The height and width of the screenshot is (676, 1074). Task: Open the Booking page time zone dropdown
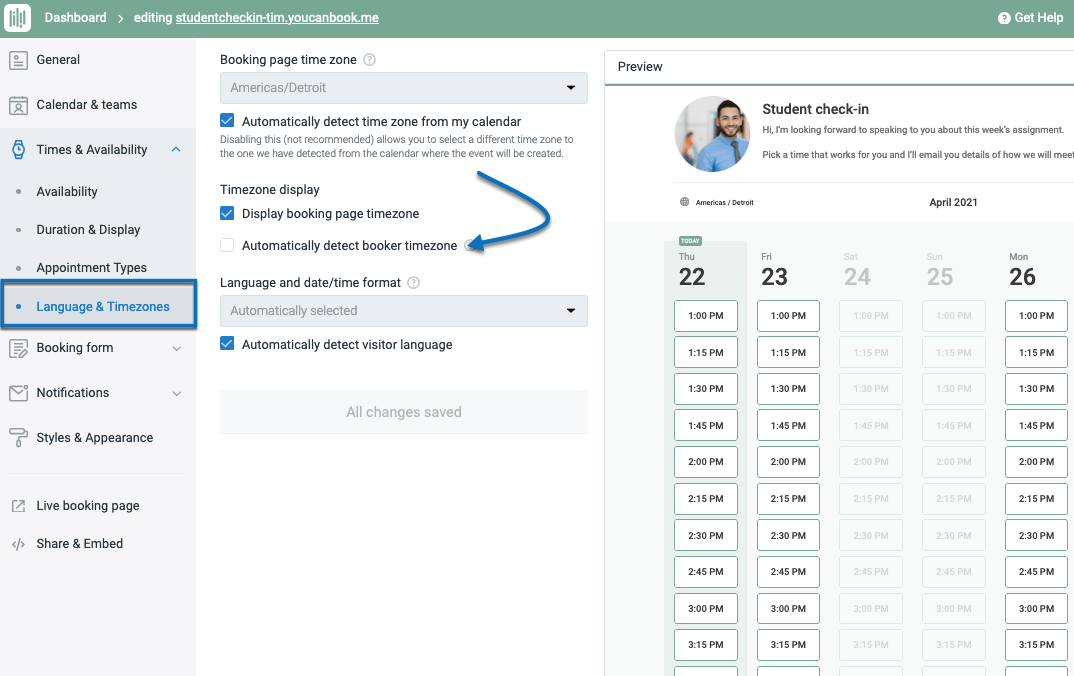click(x=403, y=88)
